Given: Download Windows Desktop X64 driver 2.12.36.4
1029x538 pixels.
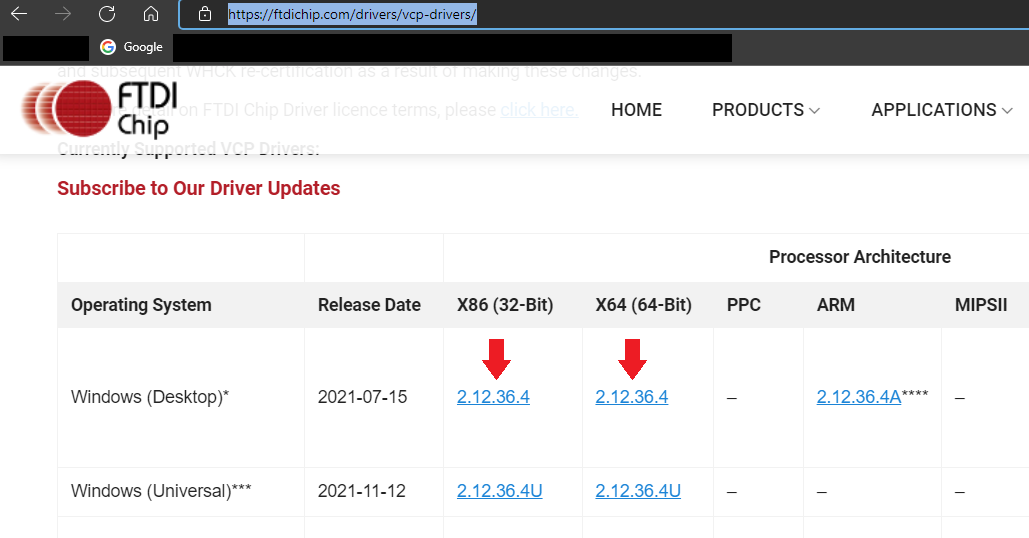Looking at the screenshot, I should click(632, 397).
